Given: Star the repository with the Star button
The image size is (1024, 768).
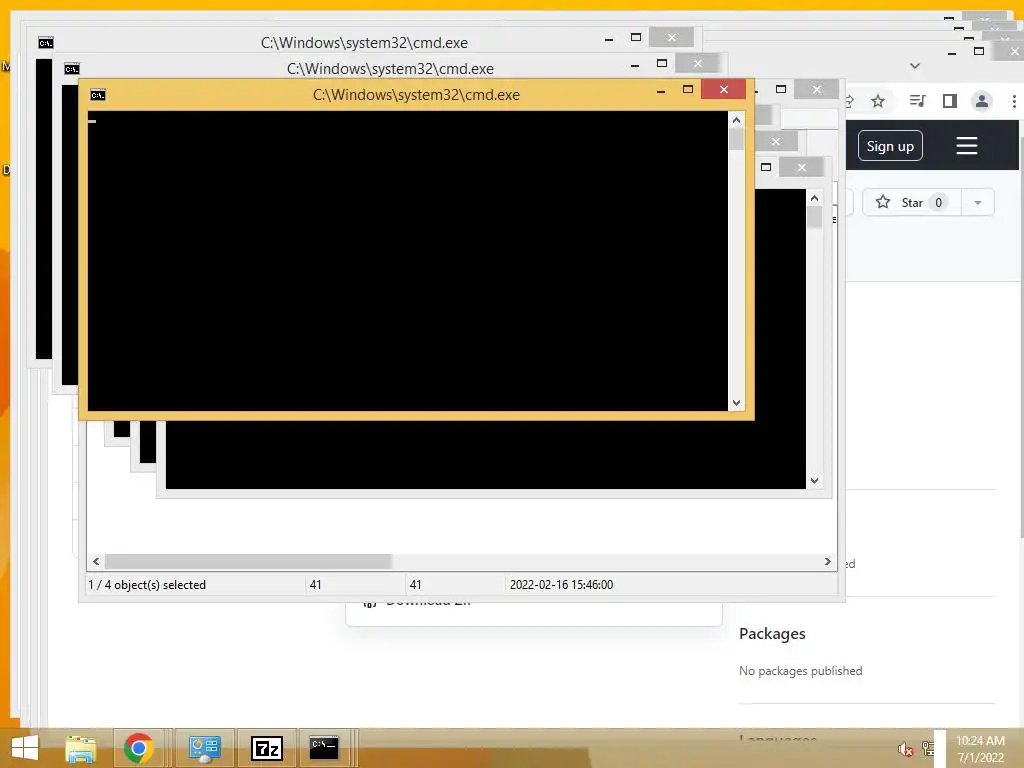Looking at the screenshot, I should (x=912, y=202).
